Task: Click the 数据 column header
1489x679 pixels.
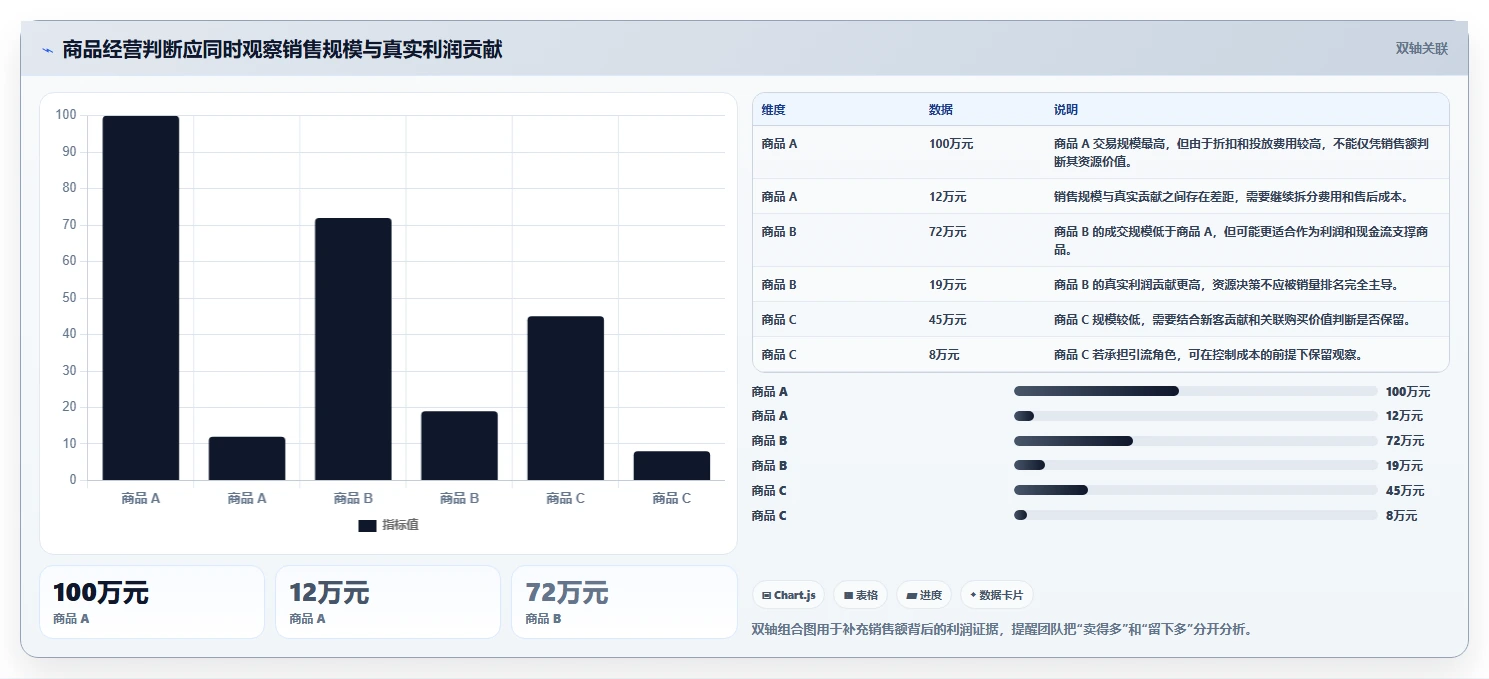Action: click(x=941, y=110)
